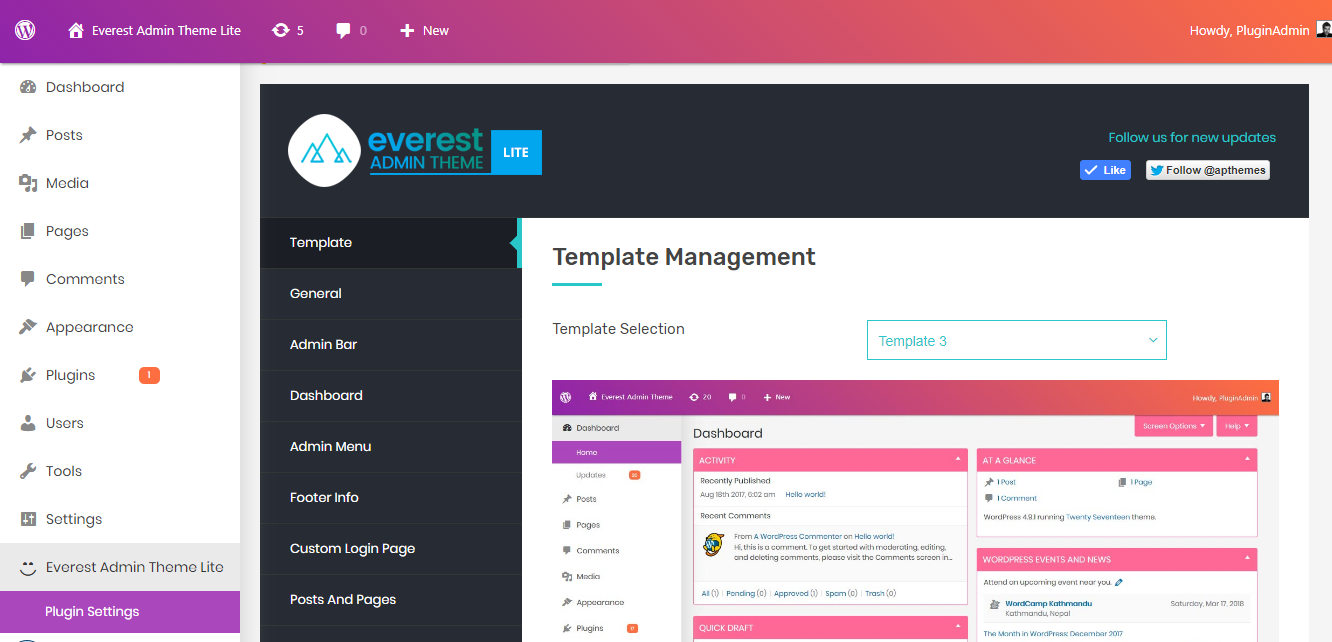Screen dimensions: 1332x642
Task: Click Comments bubble icon in sidebar
Action: pyautogui.click(x=28, y=279)
